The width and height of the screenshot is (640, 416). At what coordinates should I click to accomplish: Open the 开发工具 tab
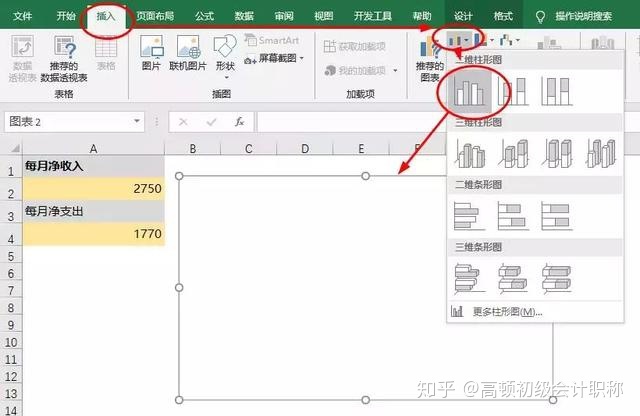(x=373, y=16)
